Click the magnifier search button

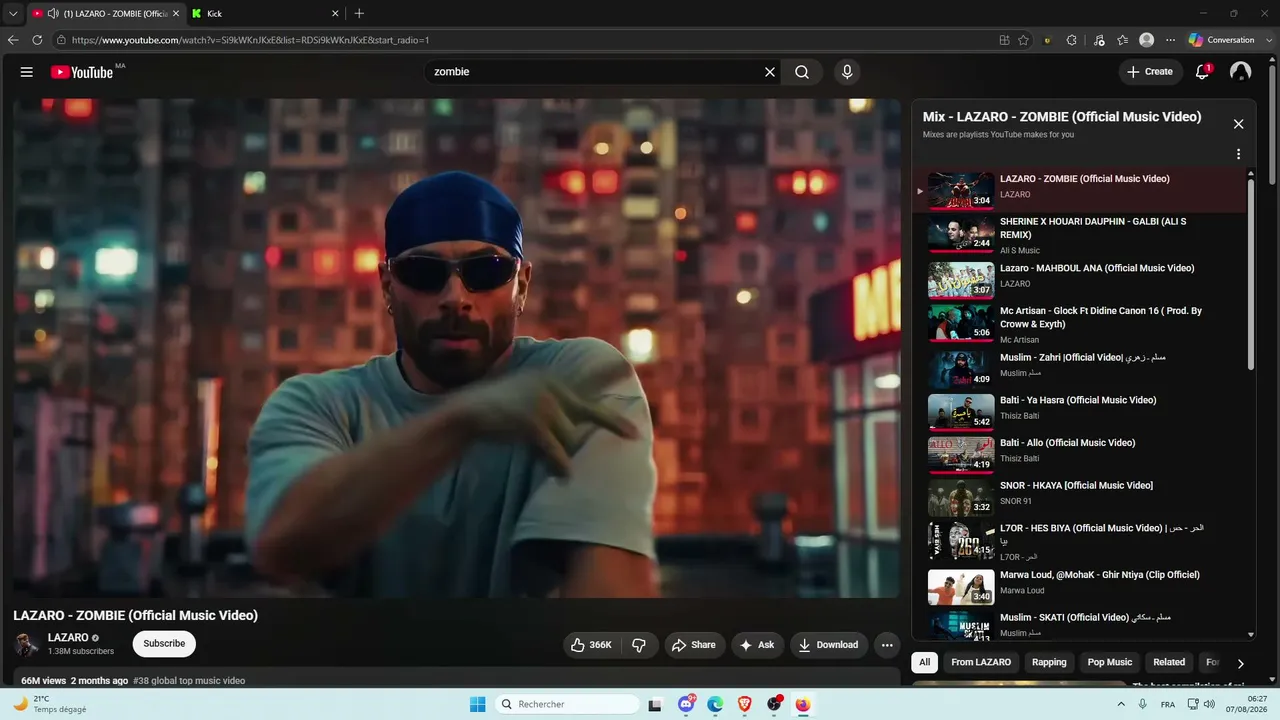[802, 72]
